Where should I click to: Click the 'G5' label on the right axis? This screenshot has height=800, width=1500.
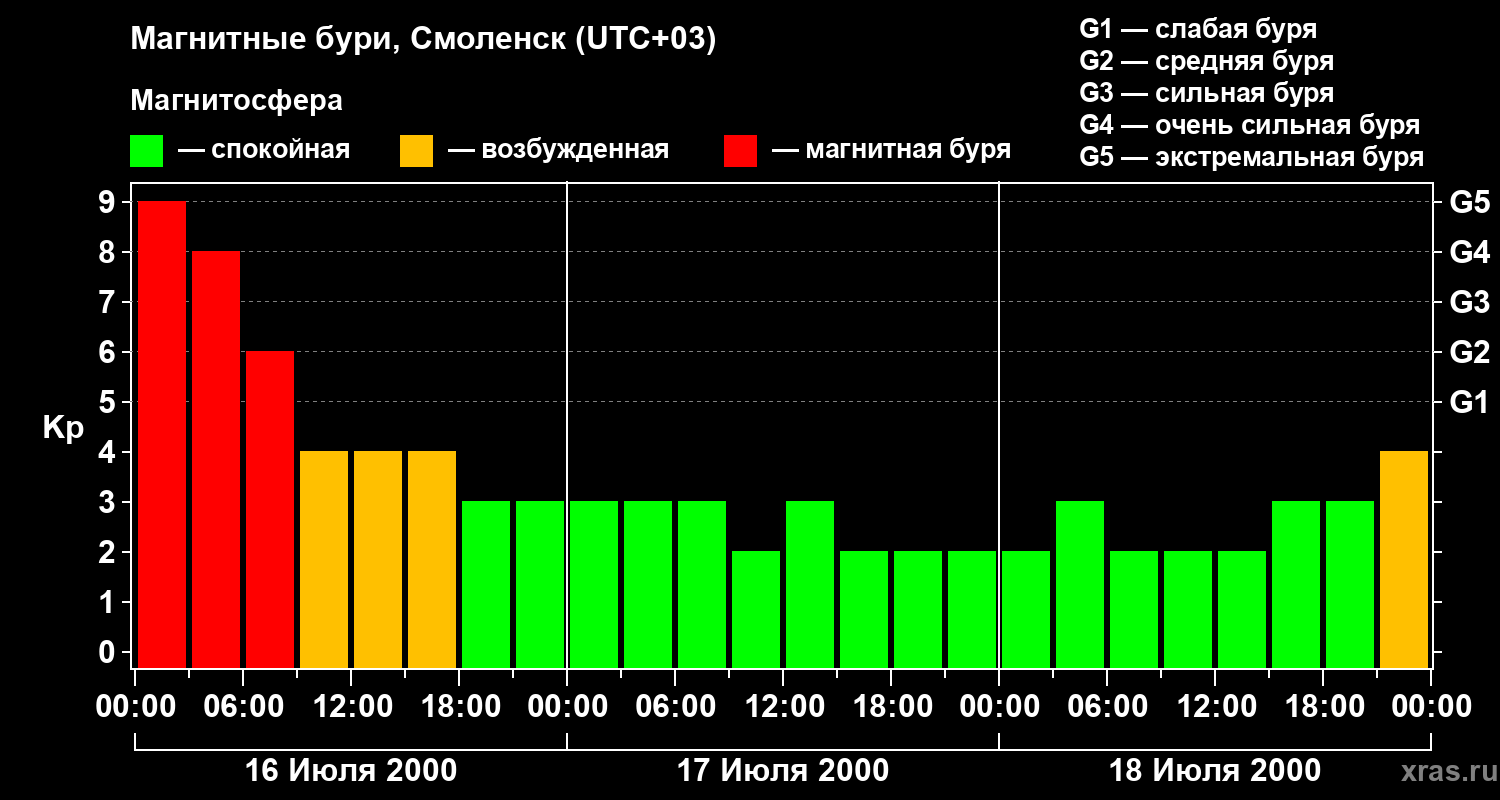pyautogui.click(x=1470, y=202)
